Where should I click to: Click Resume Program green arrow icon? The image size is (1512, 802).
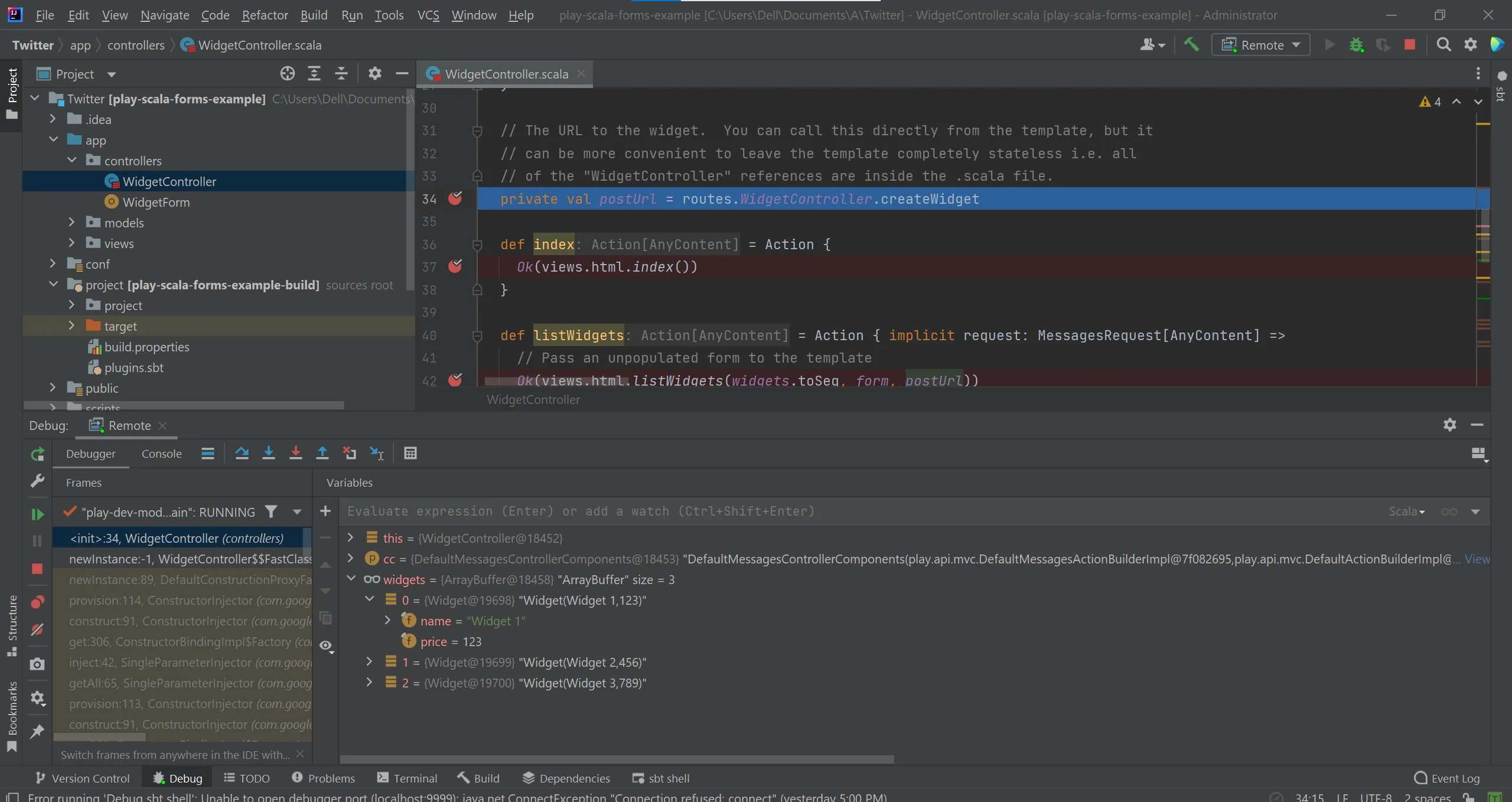(37, 514)
